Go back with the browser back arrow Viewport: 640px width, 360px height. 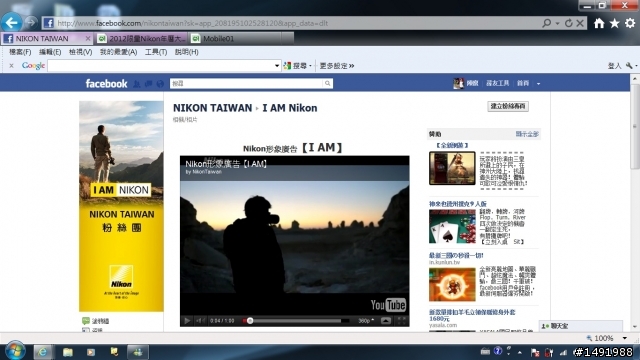11,22
